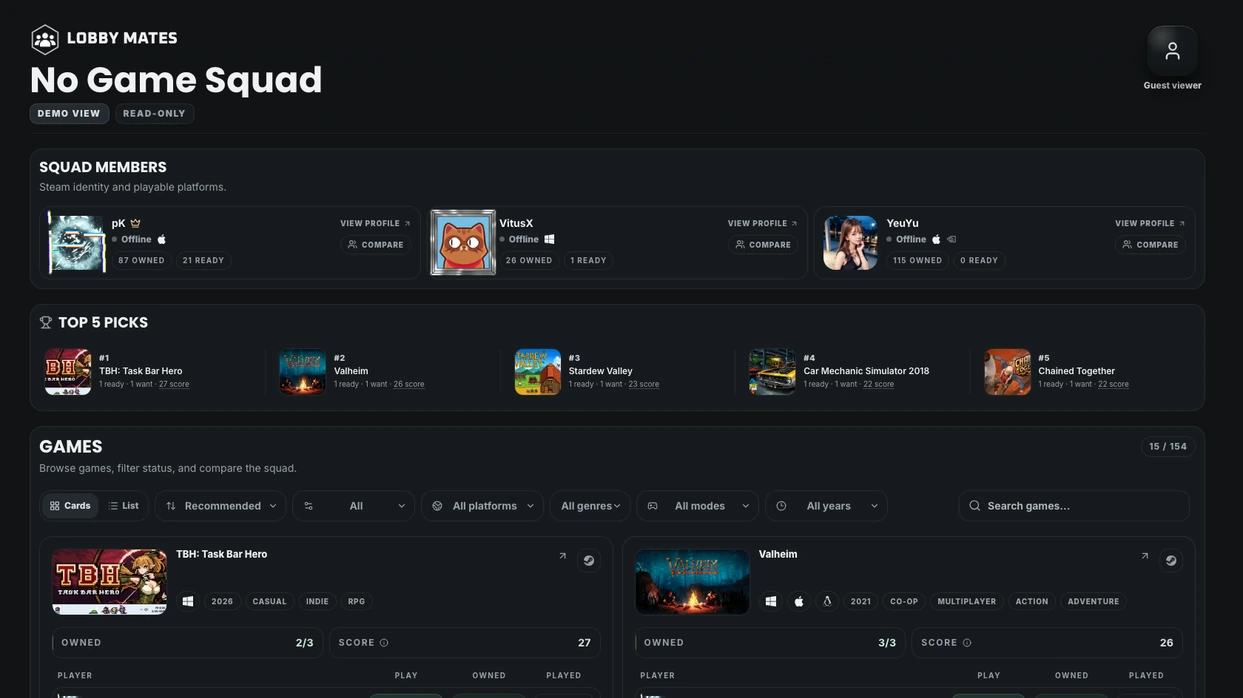Click the Steam Deck icon in YeuYu's card
This screenshot has height=698, width=1243.
tap(952, 239)
